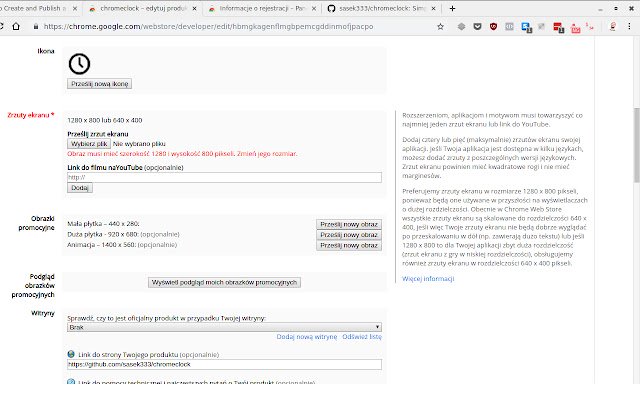This screenshot has width=640, height=400.
Task: Switch to 'Create and Publish' tab
Action: coord(33,9)
